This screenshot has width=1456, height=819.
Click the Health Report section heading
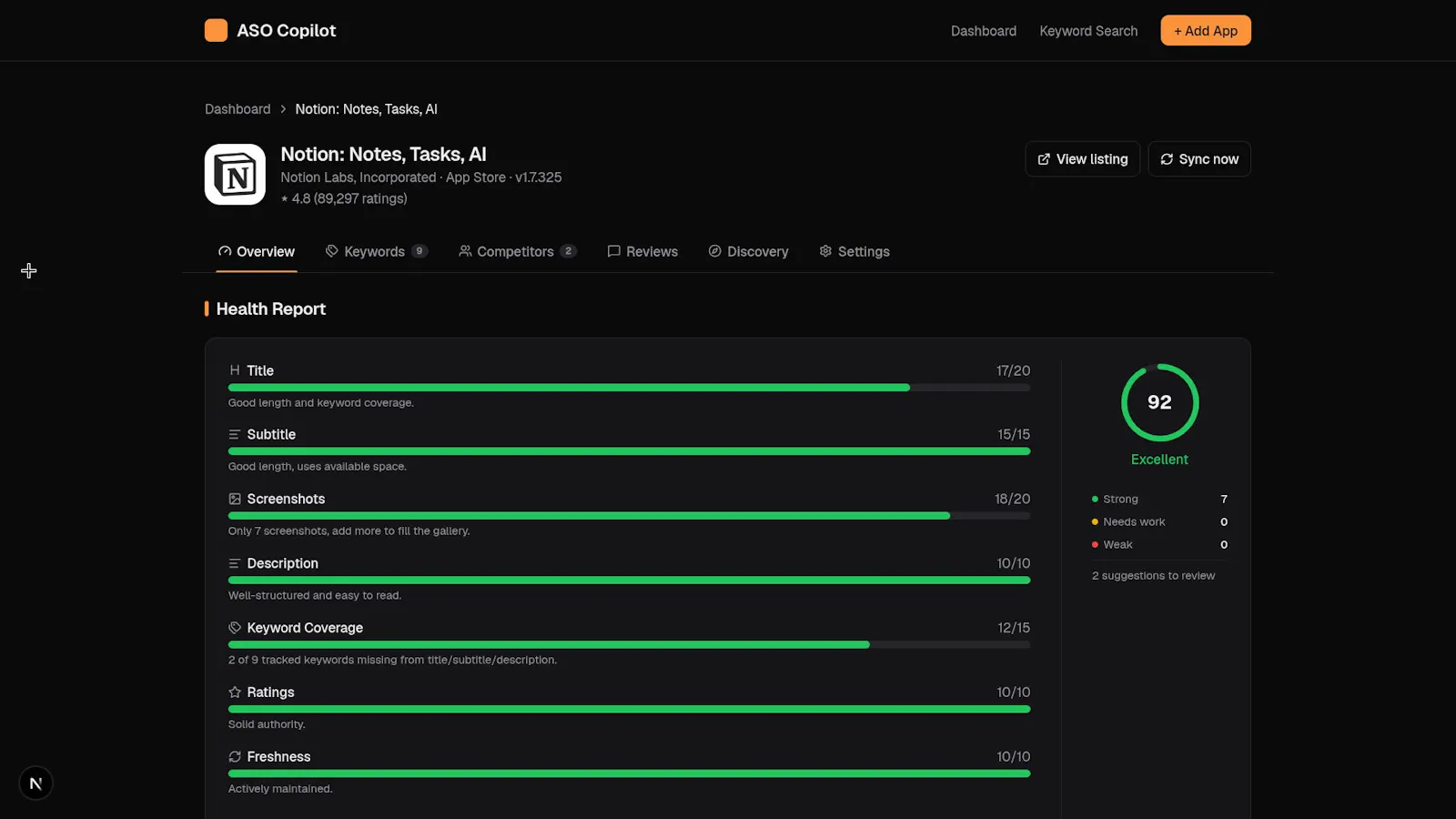click(270, 309)
